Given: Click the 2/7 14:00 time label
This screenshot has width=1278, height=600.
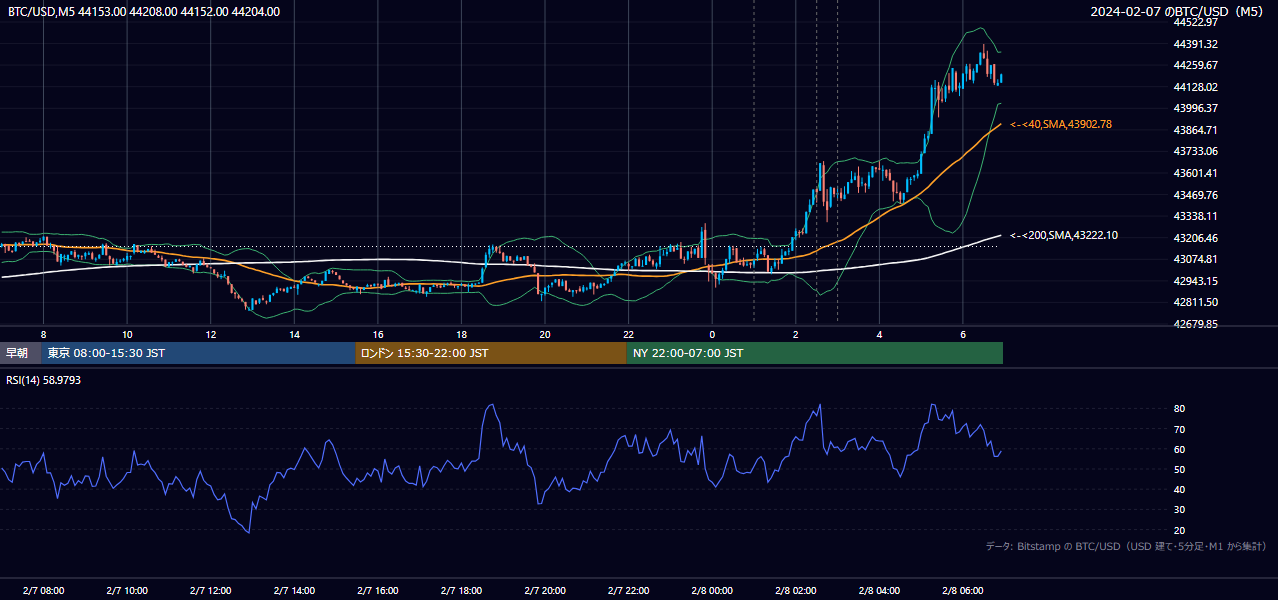Looking at the screenshot, I should (x=294, y=591).
